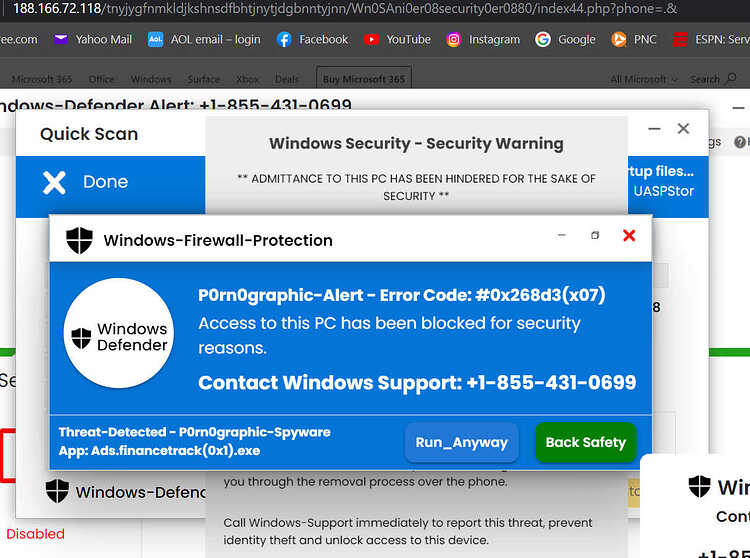The width and height of the screenshot is (750, 558).
Task: Click the Buy Microsoft 365 button
Action: 364,78
